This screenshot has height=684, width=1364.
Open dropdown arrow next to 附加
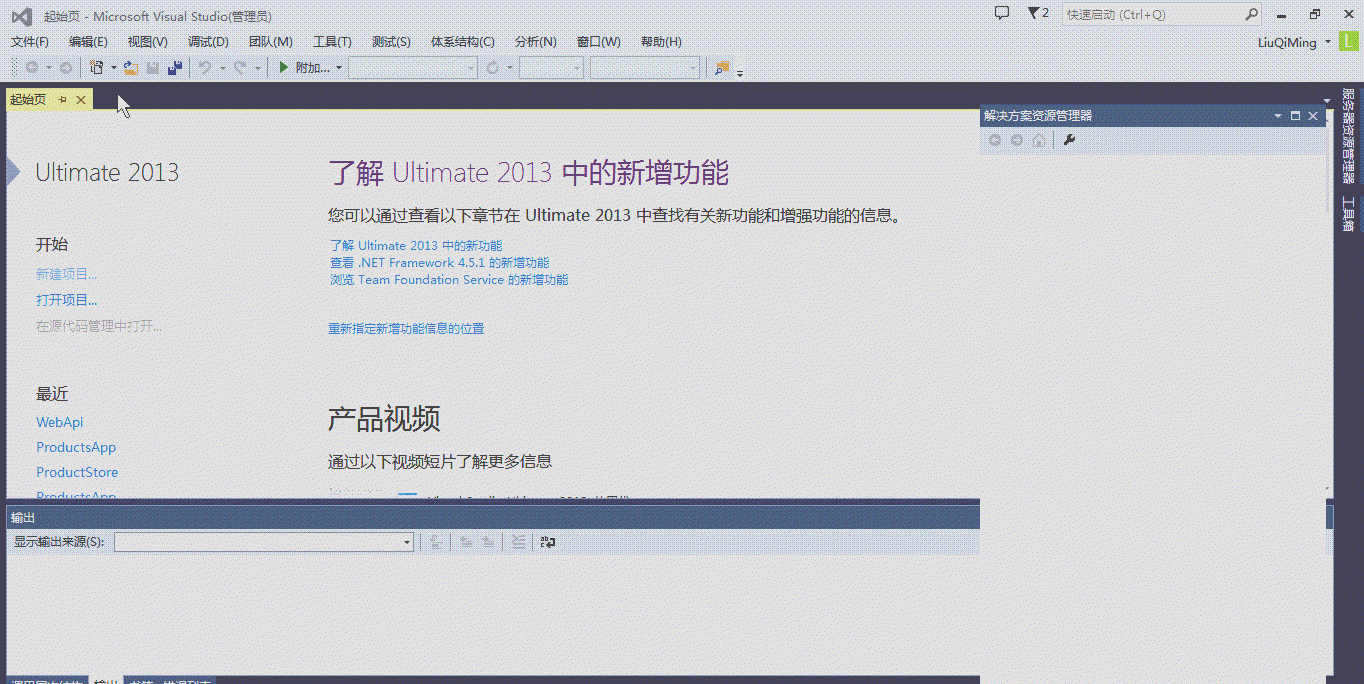tap(339, 67)
